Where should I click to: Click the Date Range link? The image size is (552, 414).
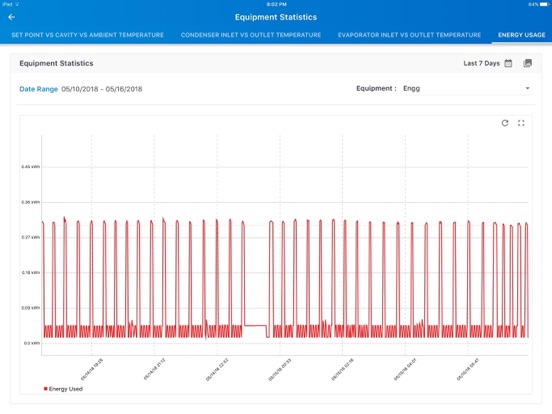[x=38, y=89]
